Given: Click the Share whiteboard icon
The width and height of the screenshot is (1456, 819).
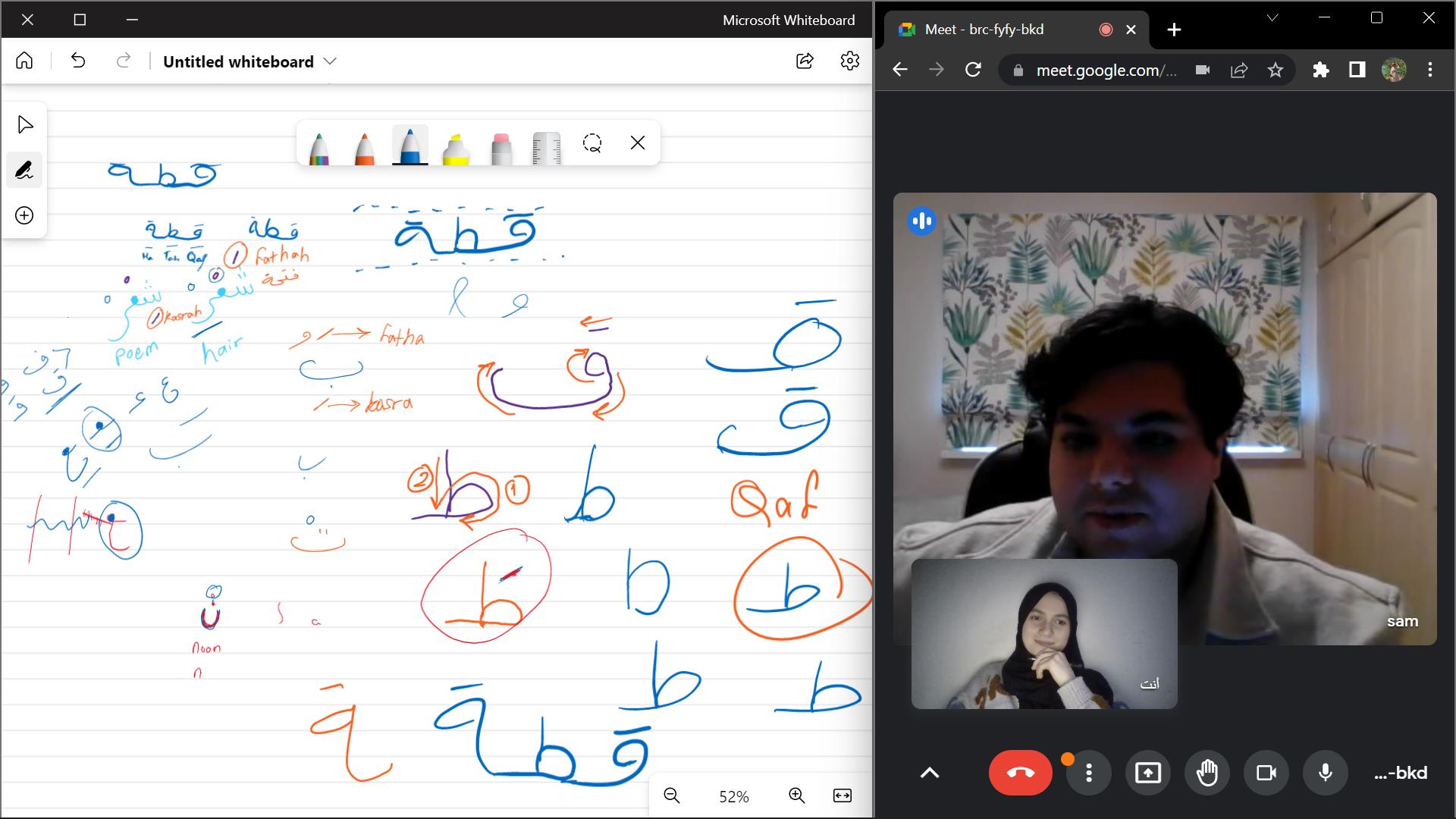Looking at the screenshot, I should (805, 61).
